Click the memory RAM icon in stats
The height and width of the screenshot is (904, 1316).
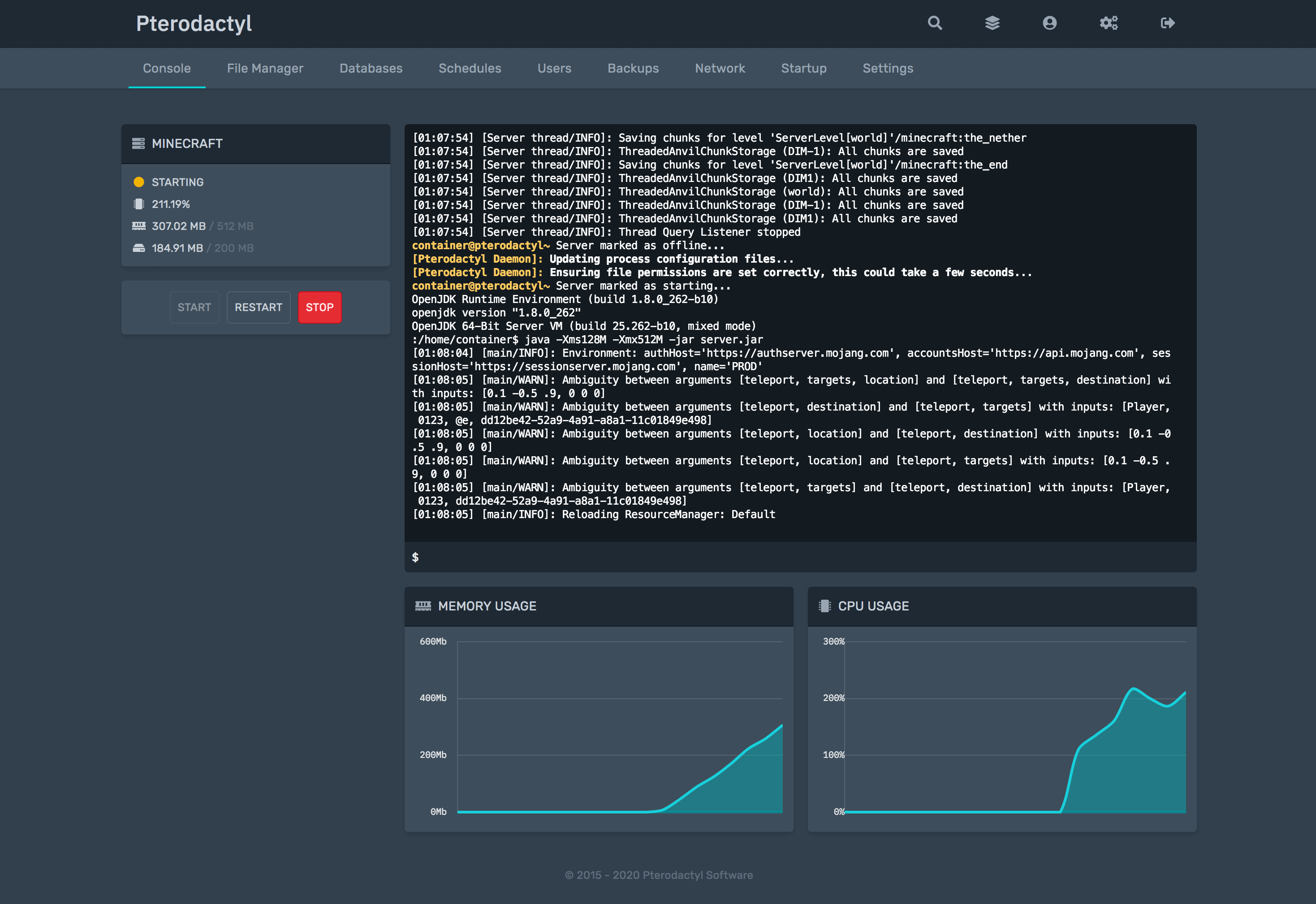[x=138, y=225]
